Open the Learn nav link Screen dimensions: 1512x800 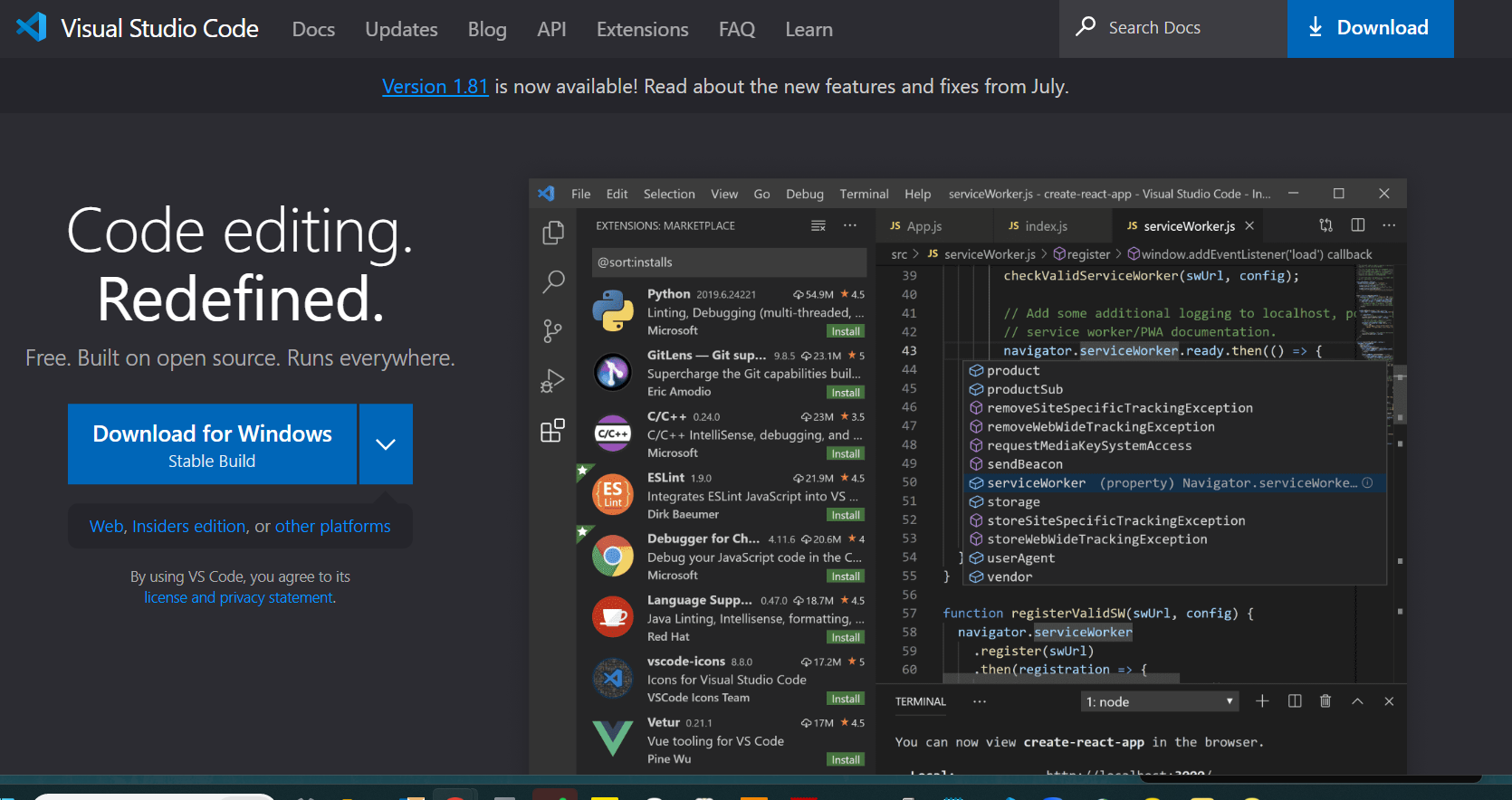click(x=809, y=29)
